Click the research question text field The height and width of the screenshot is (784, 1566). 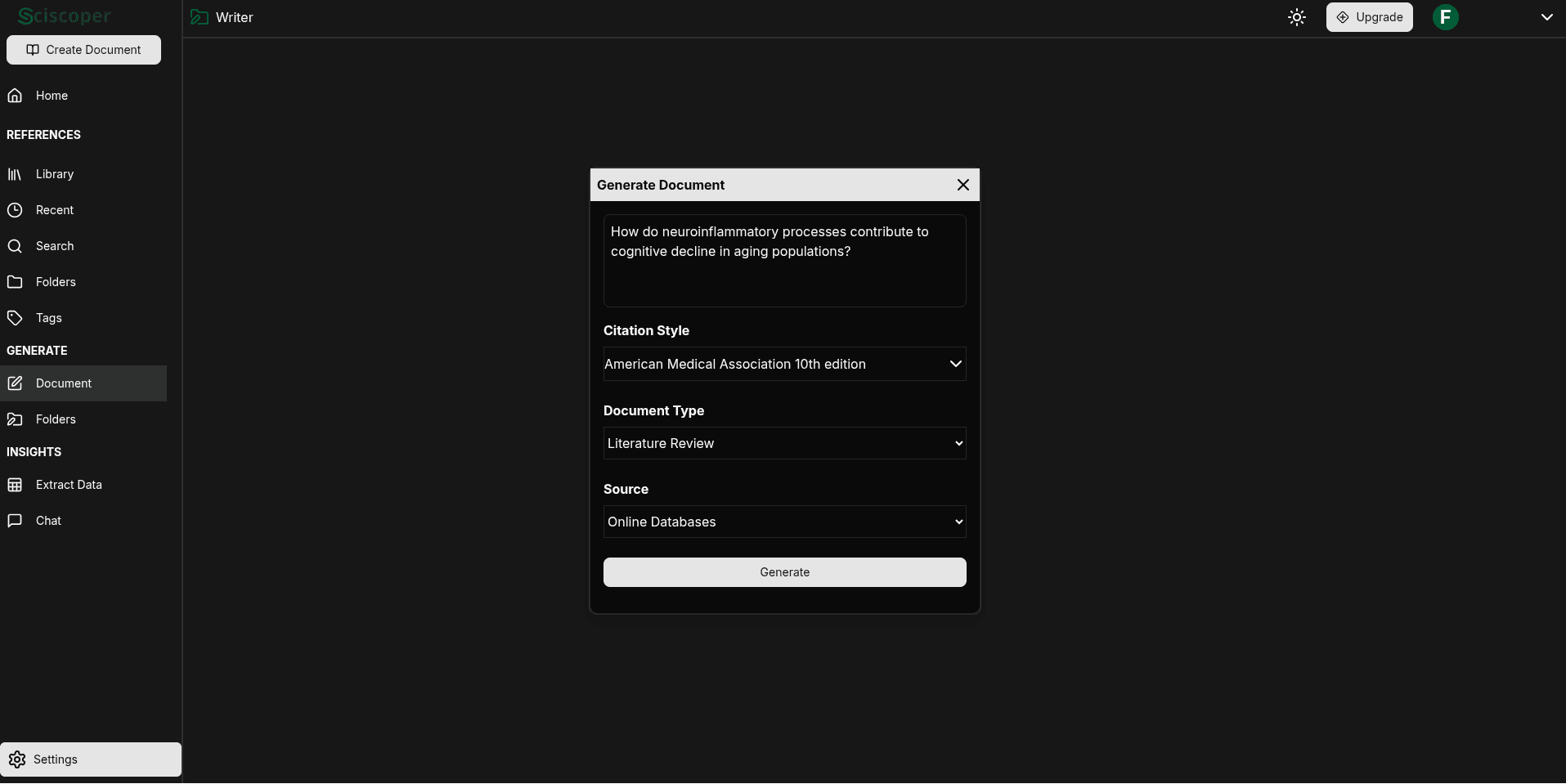pos(784,261)
